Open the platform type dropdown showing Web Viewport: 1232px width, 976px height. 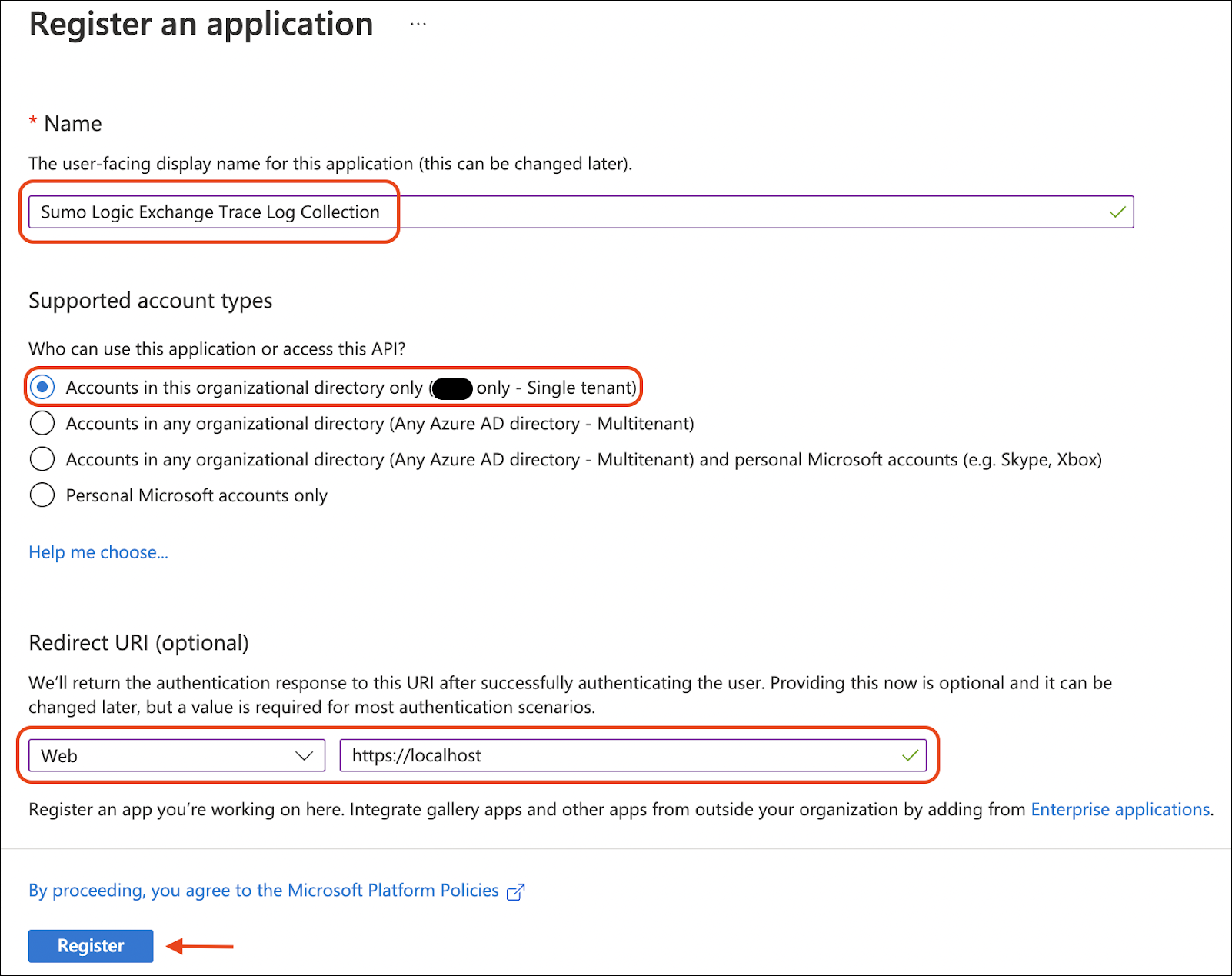point(175,755)
